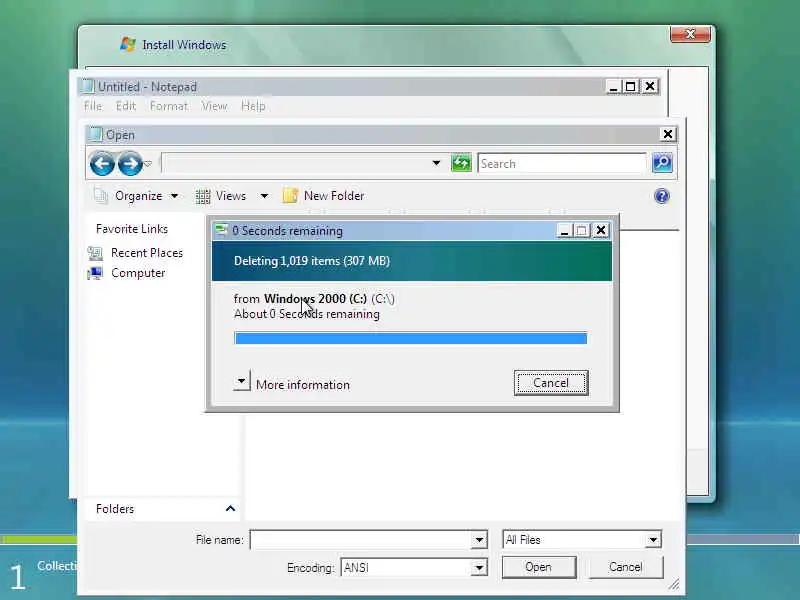Open recent pages arrow beside Forward button
The width and height of the screenshot is (800, 600).
coord(148,164)
